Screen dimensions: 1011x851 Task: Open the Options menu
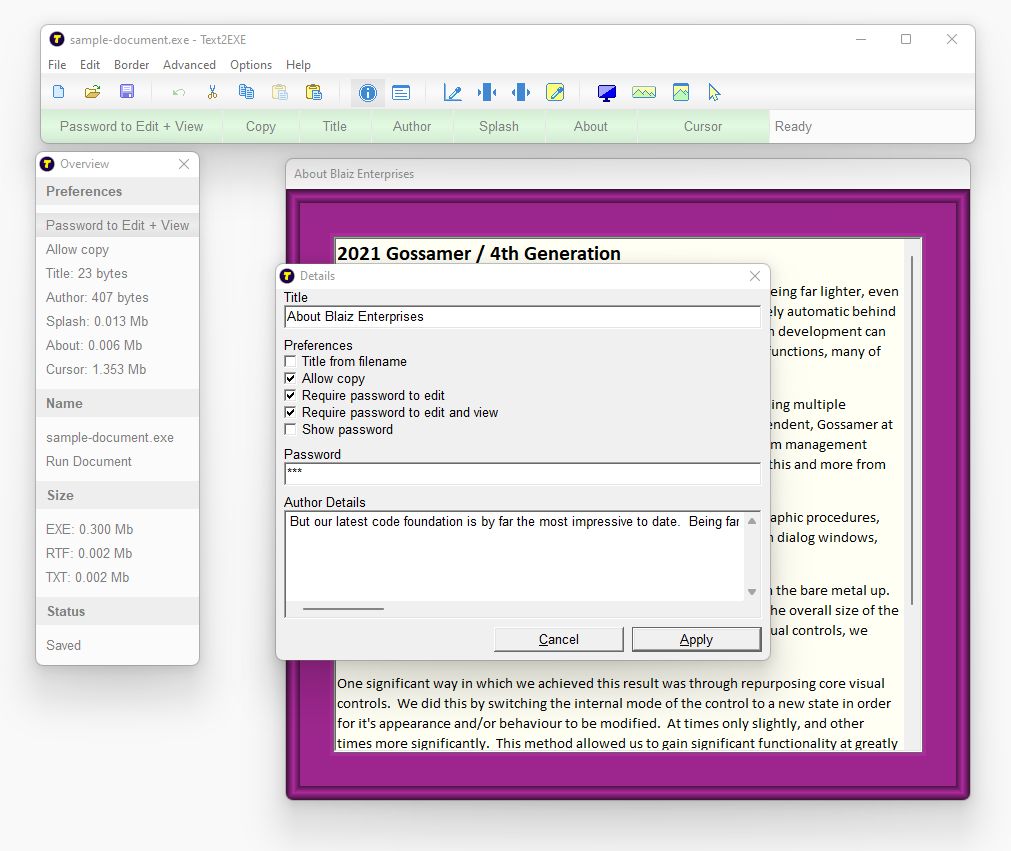(250, 64)
